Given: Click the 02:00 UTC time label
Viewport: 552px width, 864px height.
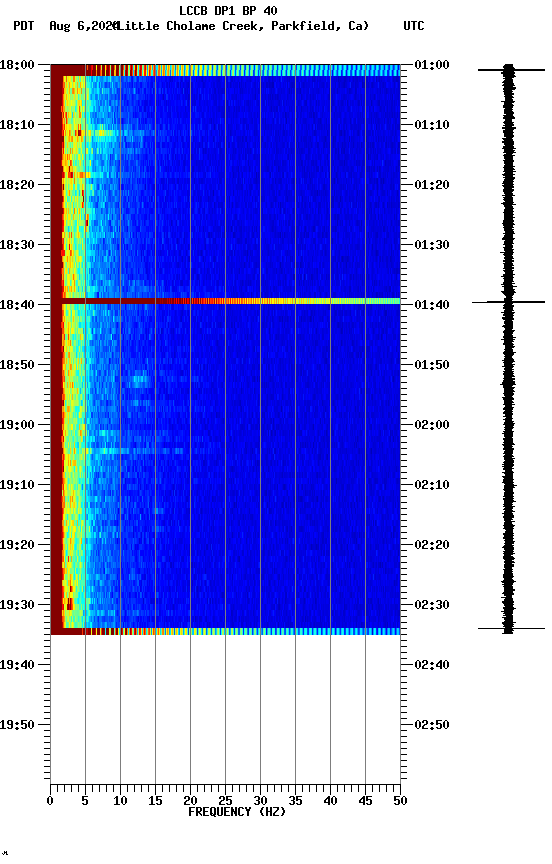Looking at the screenshot, I should pos(432,425).
